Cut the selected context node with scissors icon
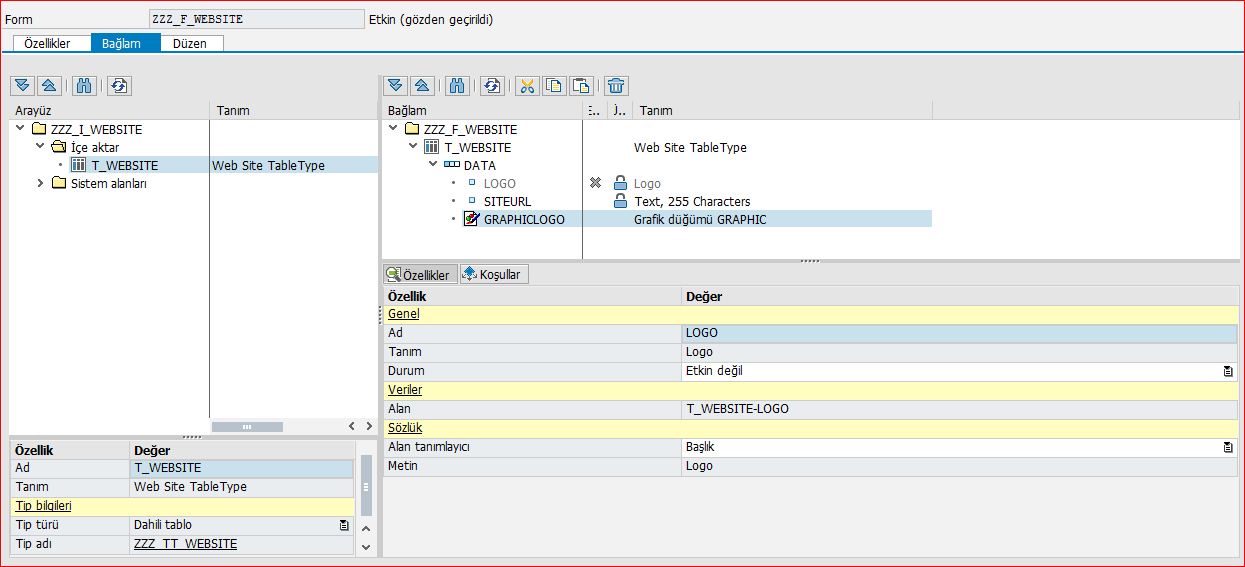Image resolution: width=1245 pixels, height=567 pixels. click(528, 85)
